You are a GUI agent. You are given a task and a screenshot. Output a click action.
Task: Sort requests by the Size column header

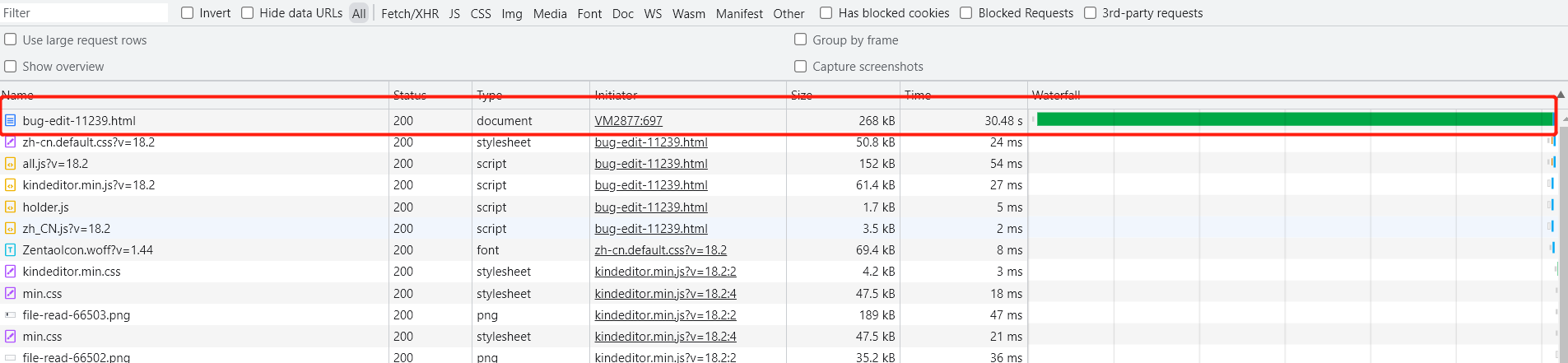[x=802, y=95]
